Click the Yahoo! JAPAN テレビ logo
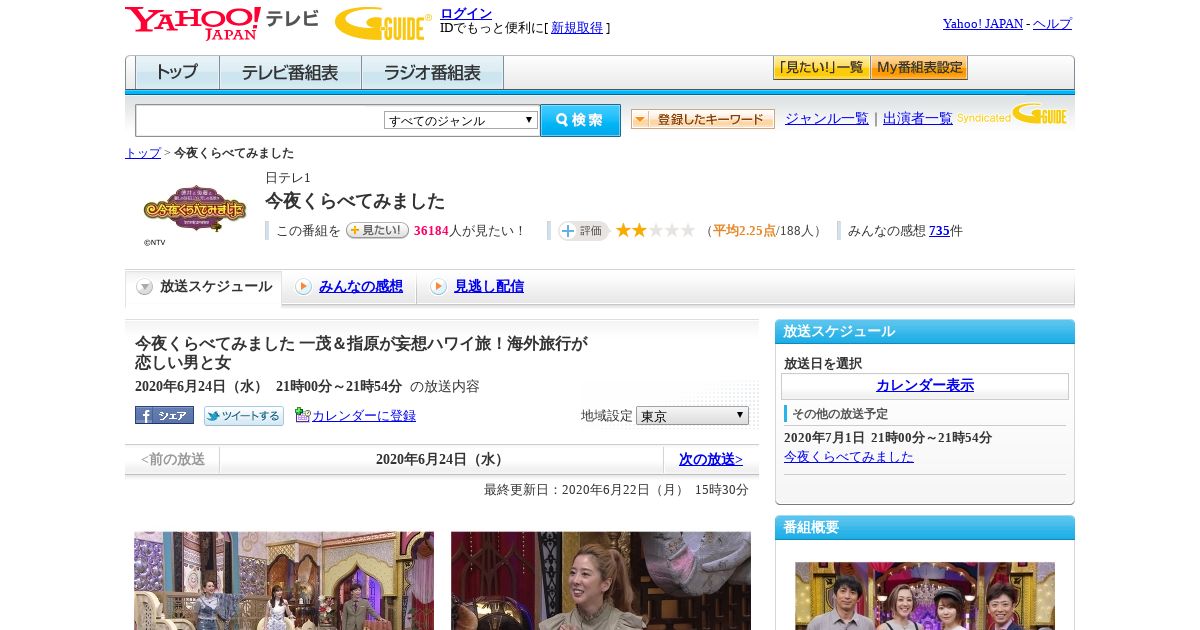Screen dimensions: 1200x630 coord(221,22)
